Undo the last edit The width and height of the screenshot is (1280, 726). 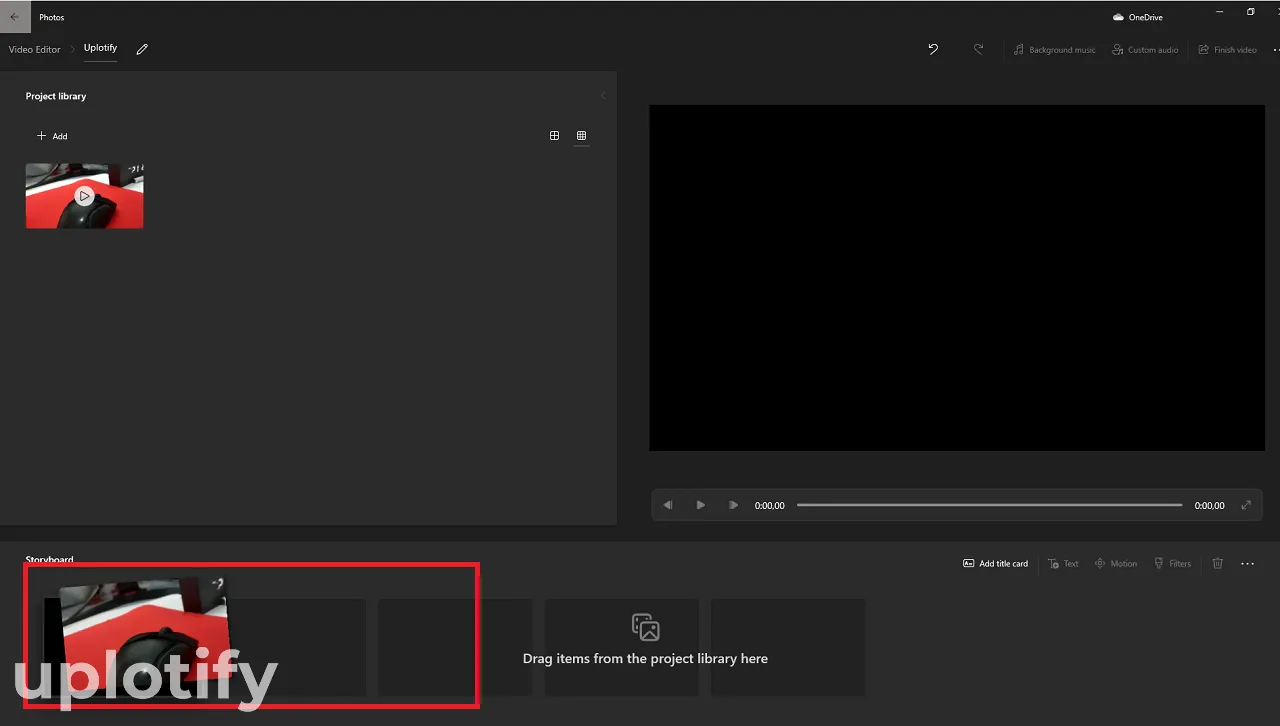[x=933, y=49]
